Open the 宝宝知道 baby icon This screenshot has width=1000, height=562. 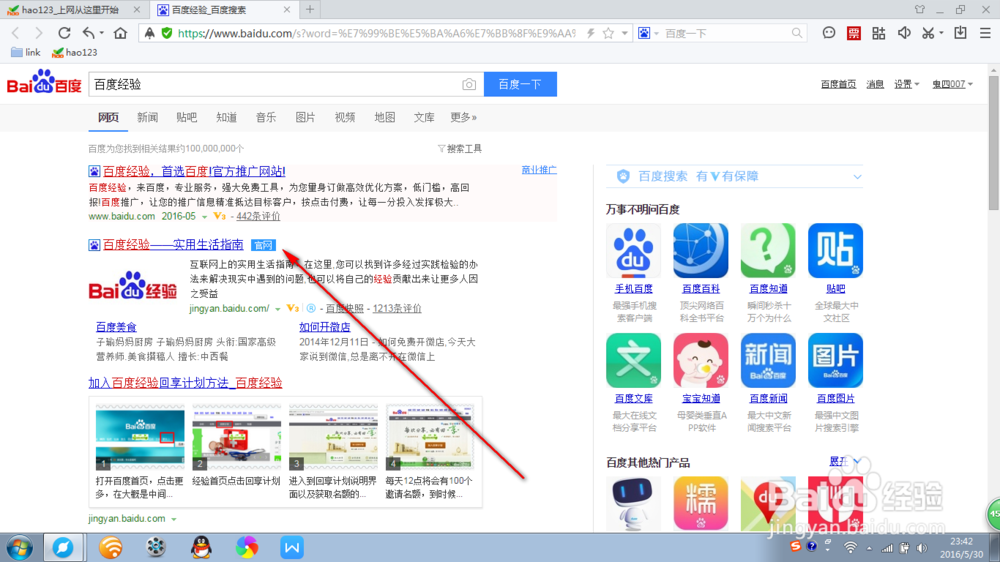pos(701,360)
